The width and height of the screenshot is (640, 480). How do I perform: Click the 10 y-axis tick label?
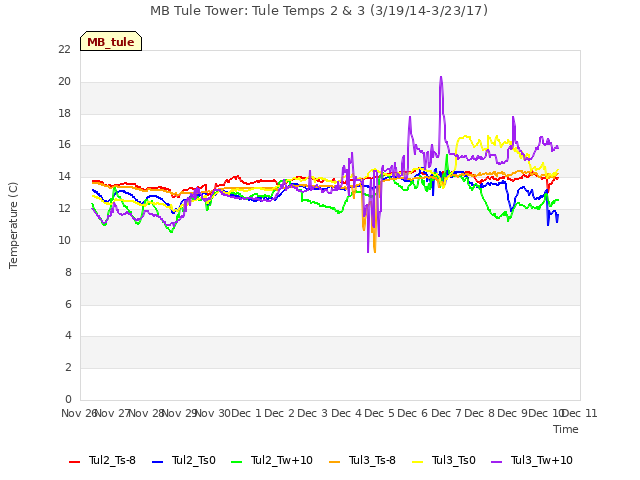pyautogui.click(x=64, y=240)
